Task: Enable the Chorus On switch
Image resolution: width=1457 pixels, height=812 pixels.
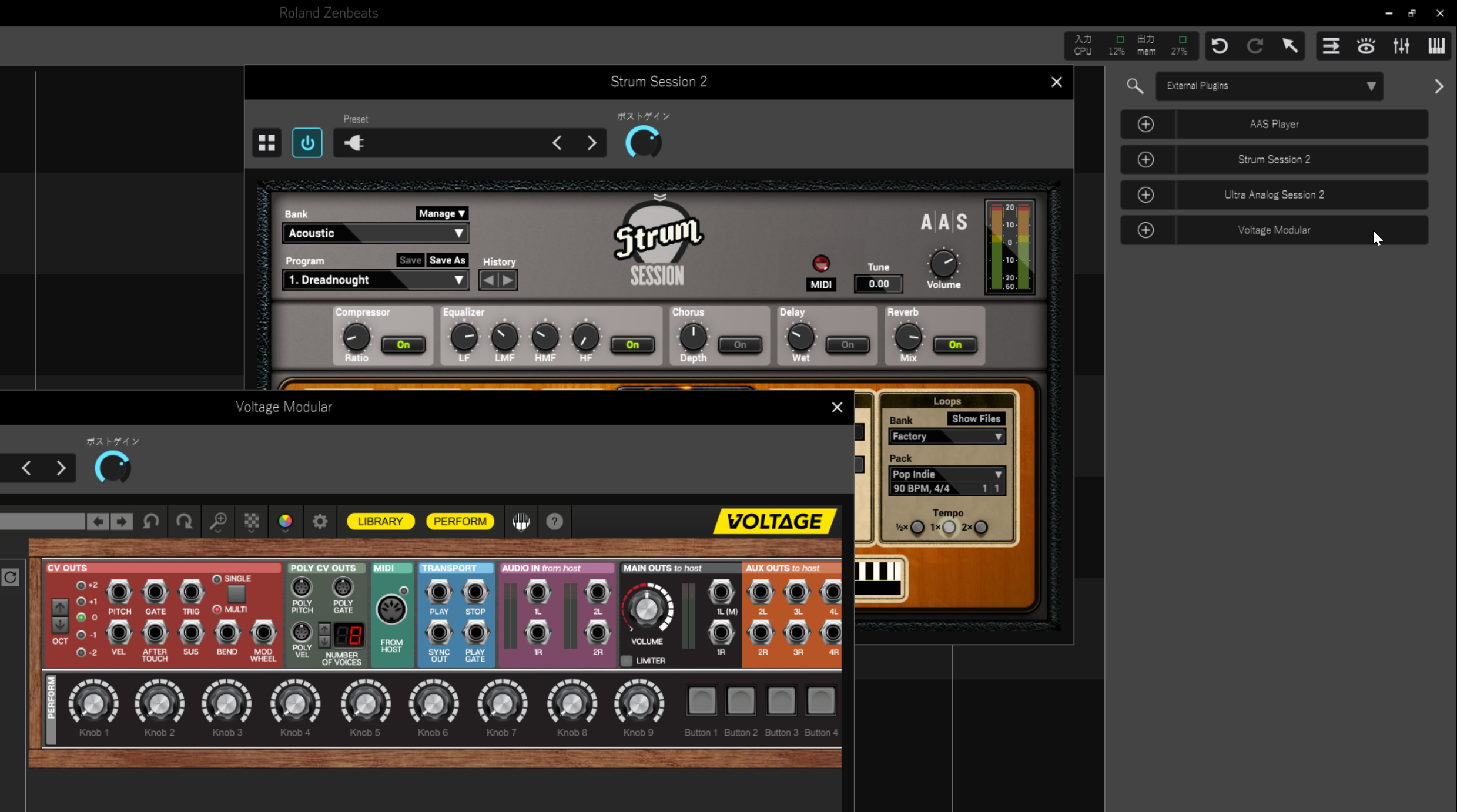Action: tap(740, 345)
